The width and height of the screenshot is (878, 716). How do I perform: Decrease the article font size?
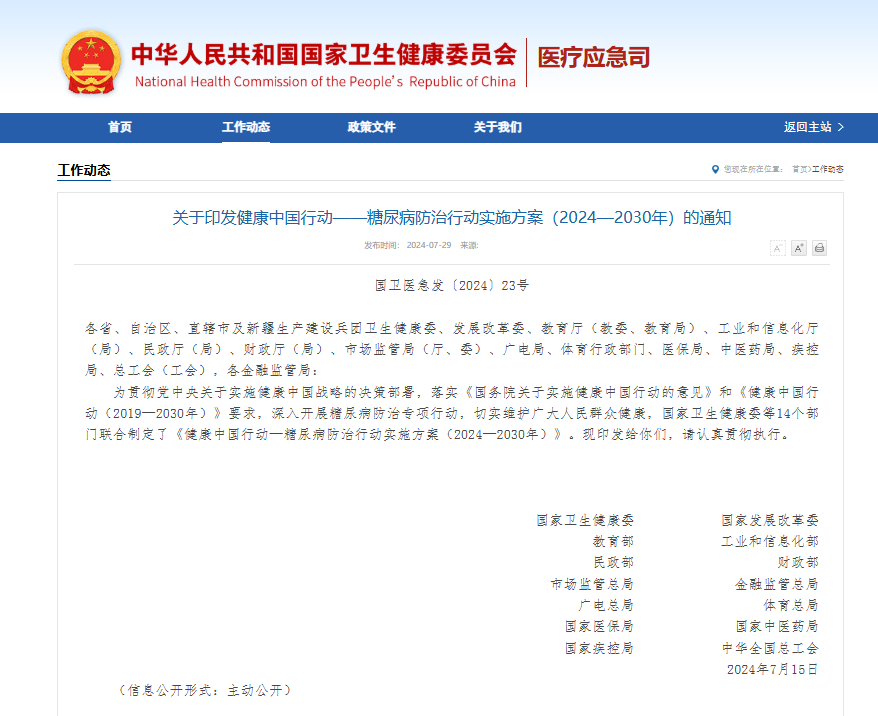coord(777,248)
